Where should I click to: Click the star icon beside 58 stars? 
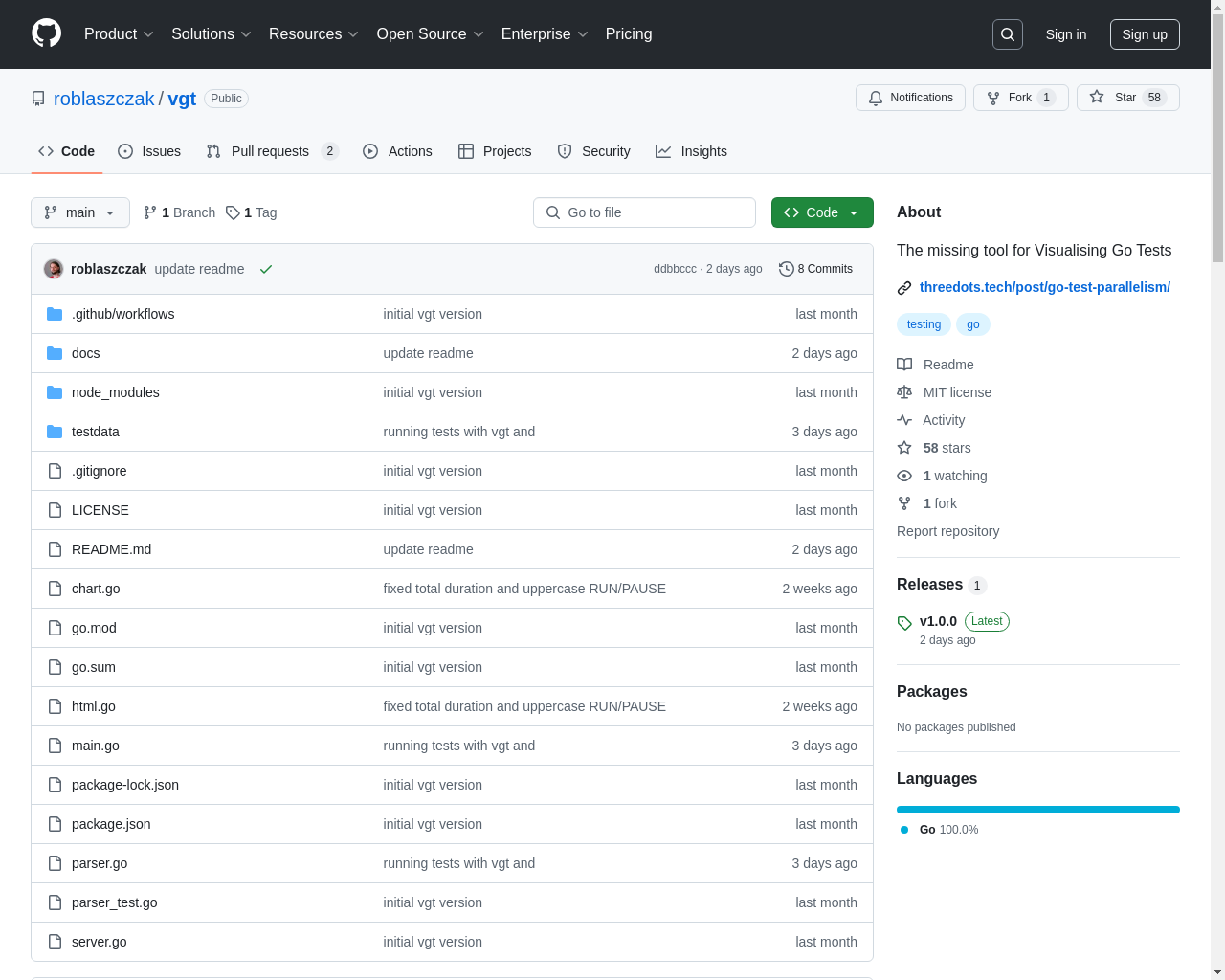pos(904,448)
